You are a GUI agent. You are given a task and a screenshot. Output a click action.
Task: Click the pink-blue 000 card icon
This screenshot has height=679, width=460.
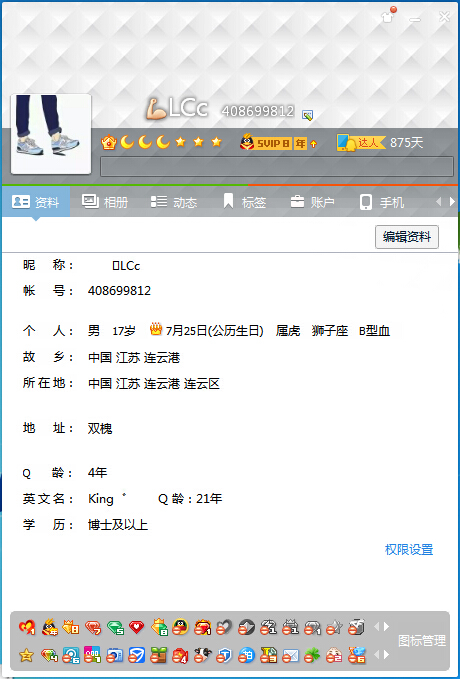point(92,656)
